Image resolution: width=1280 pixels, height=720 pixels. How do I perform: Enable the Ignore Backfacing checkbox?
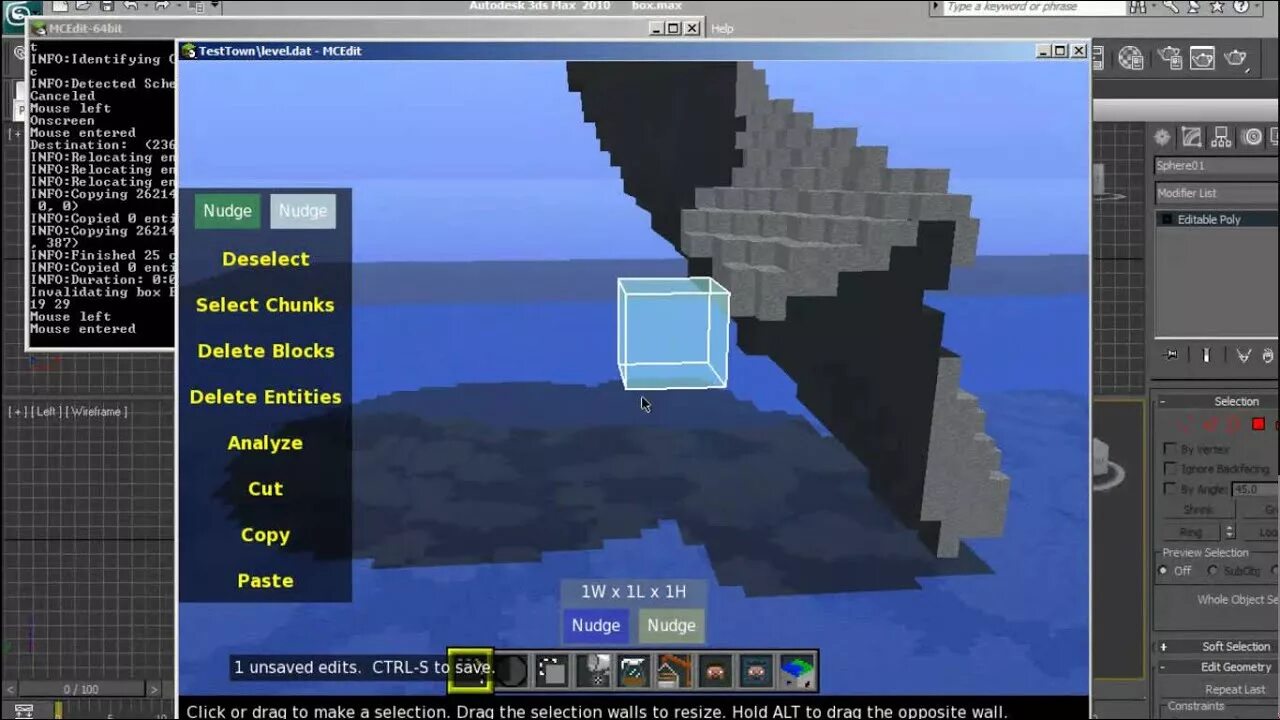[1169, 468]
